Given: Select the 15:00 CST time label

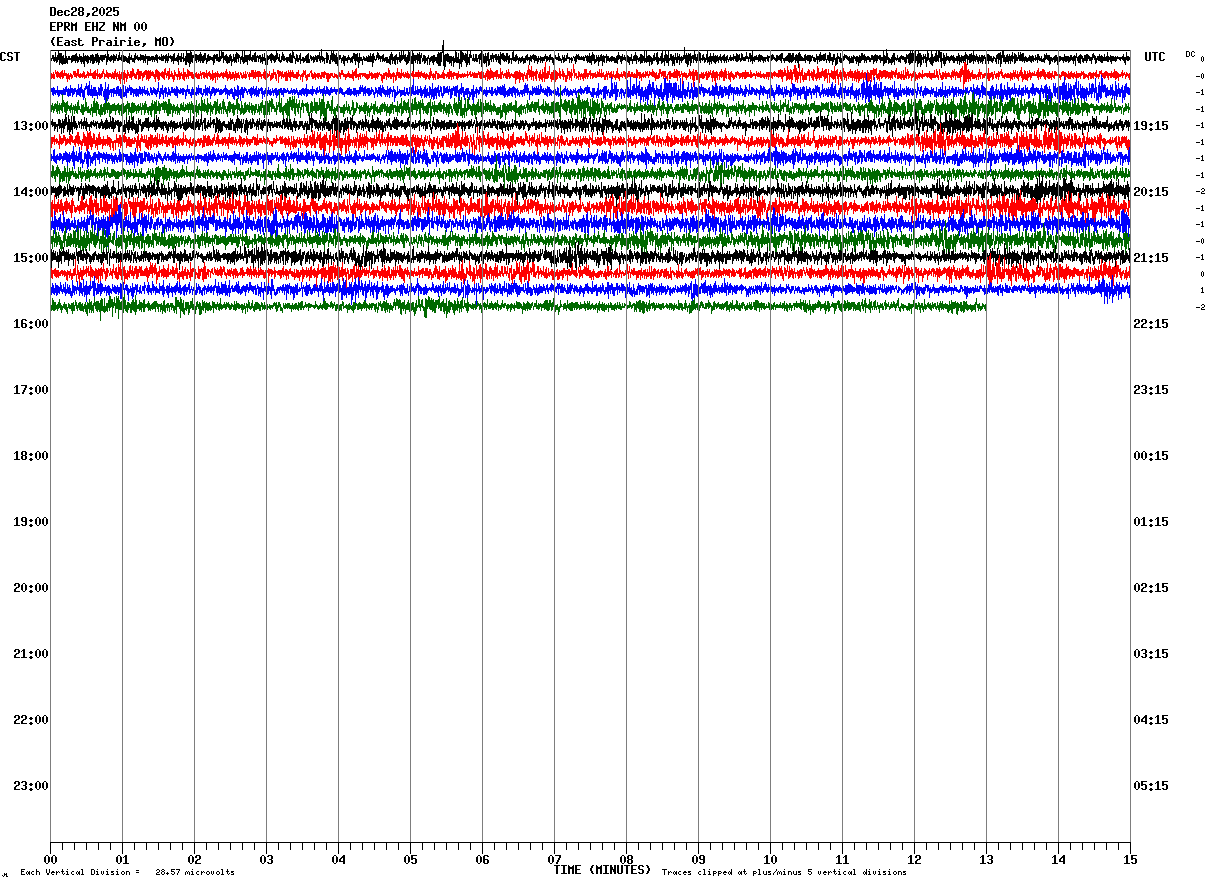Looking at the screenshot, I should [x=31, y=258].
